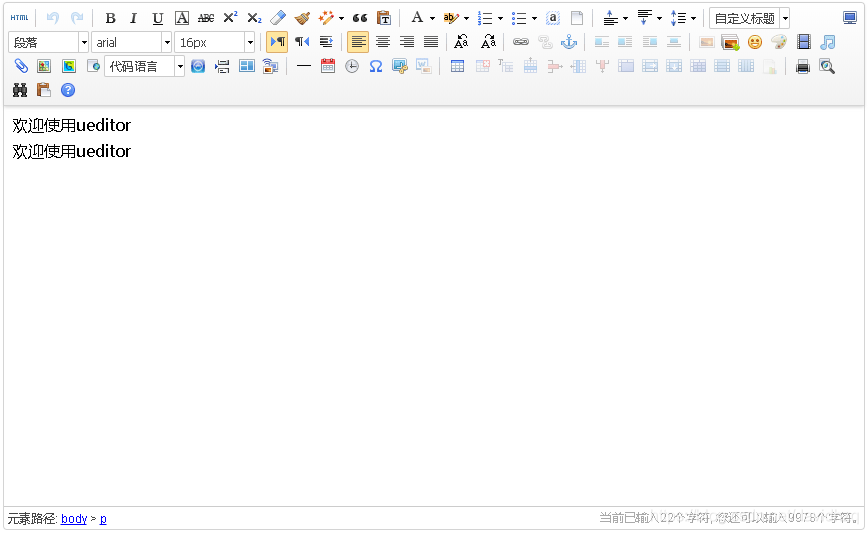This screenshot has height=534, width=868.
Task: Toggle blockquote formatting
Action: [360, 18]
